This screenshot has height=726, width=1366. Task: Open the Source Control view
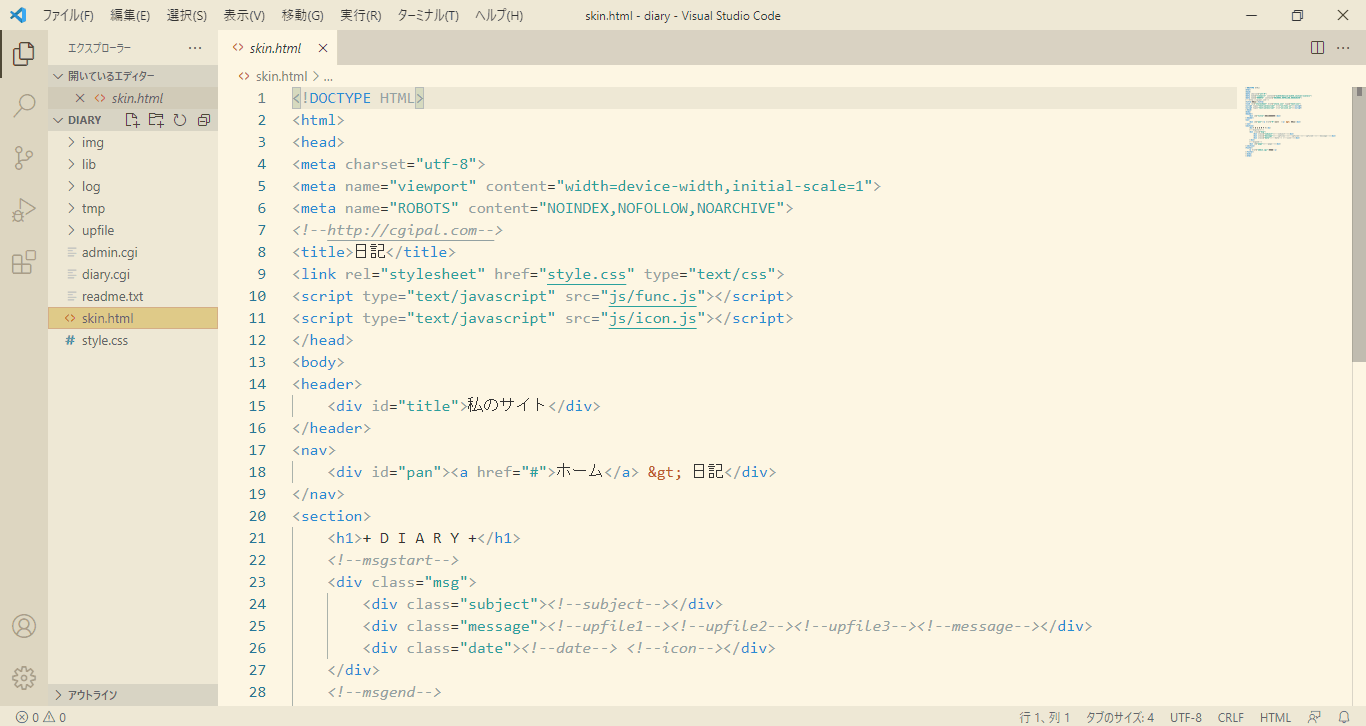click(24, 158)
